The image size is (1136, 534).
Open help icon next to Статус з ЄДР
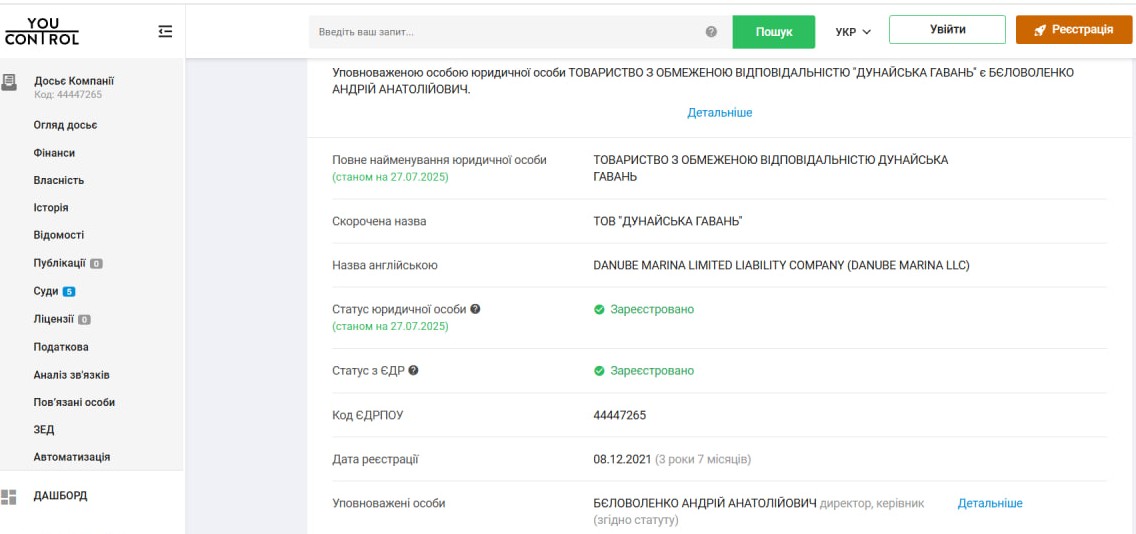[414, 370]
